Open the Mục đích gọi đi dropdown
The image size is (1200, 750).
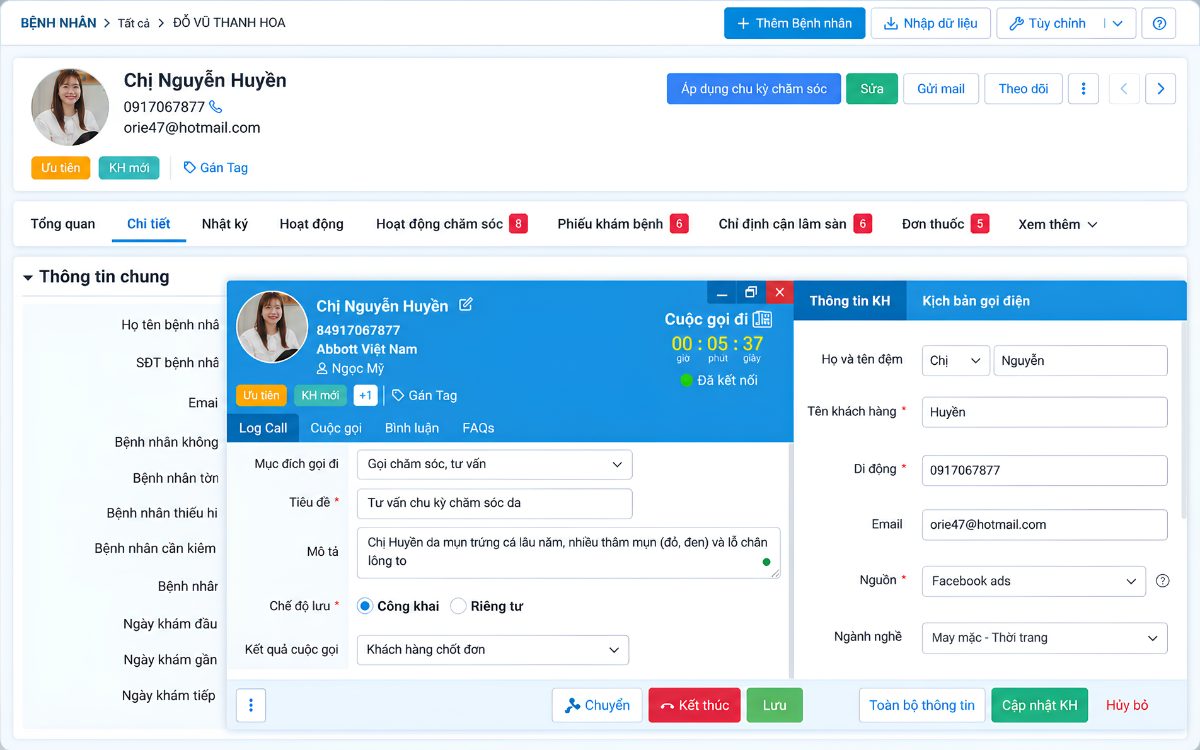494,464
